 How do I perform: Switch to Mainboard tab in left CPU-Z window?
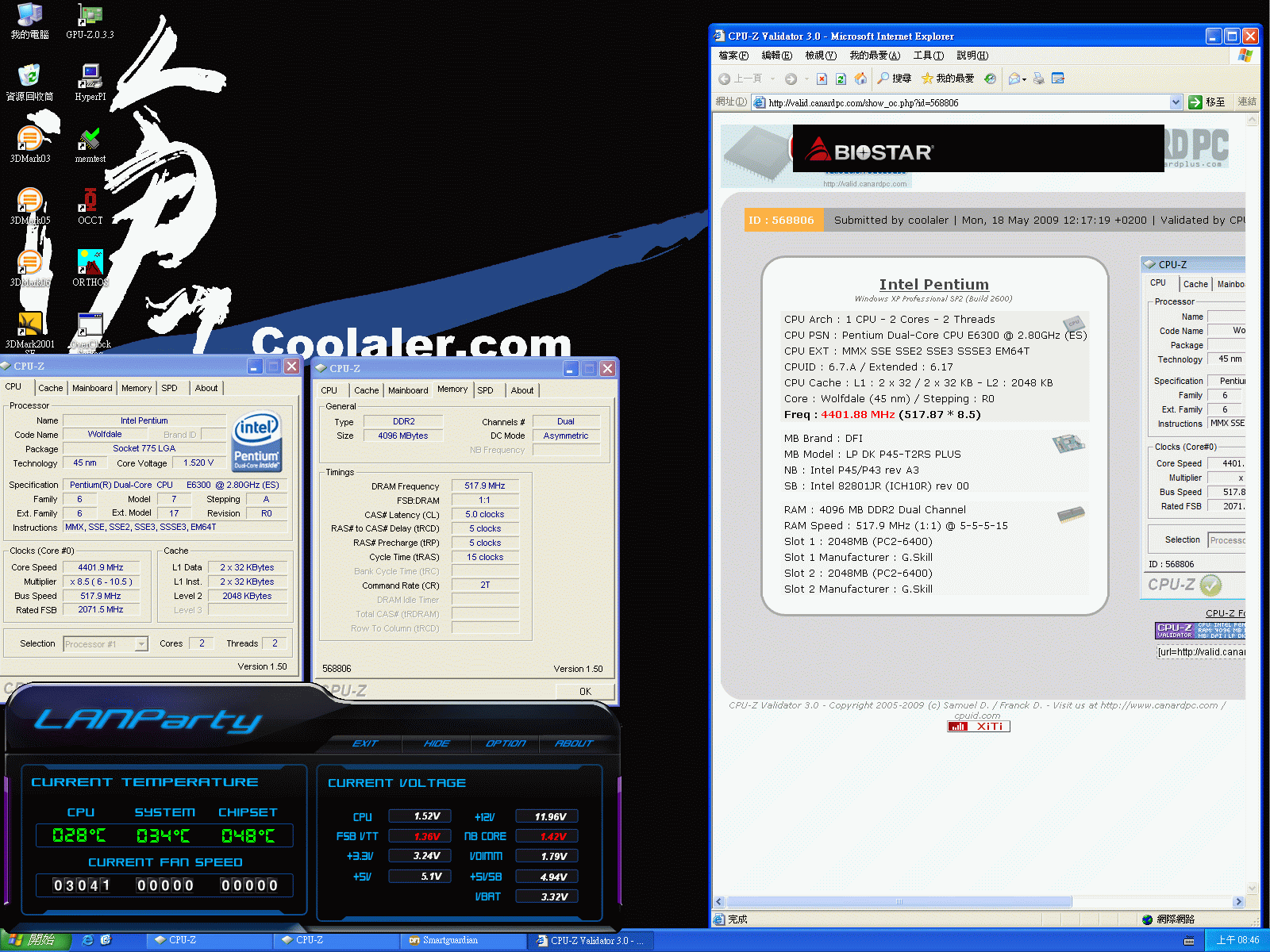click(92, 388)
